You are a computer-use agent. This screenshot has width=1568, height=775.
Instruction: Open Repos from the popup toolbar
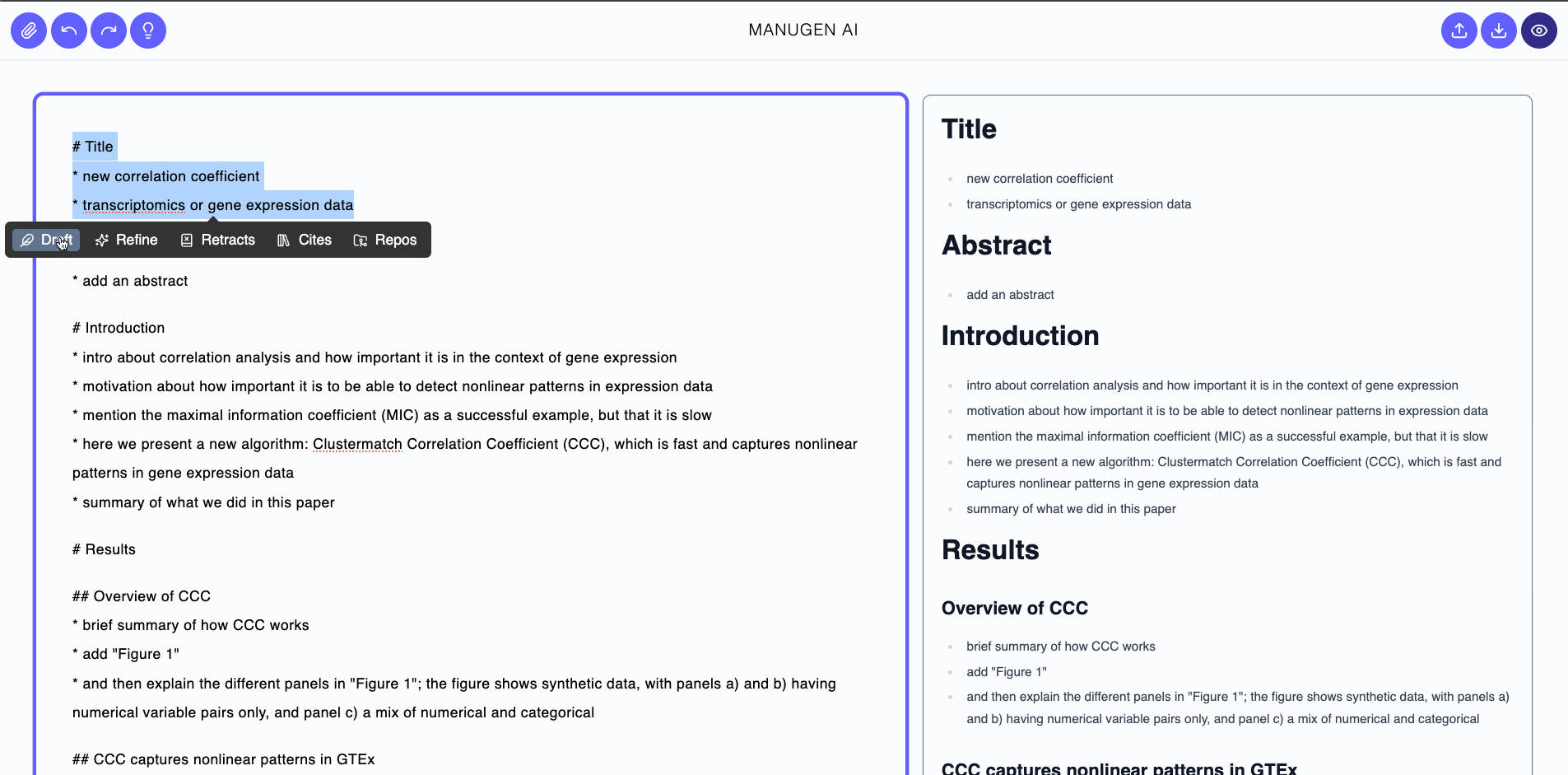(395, 240)
